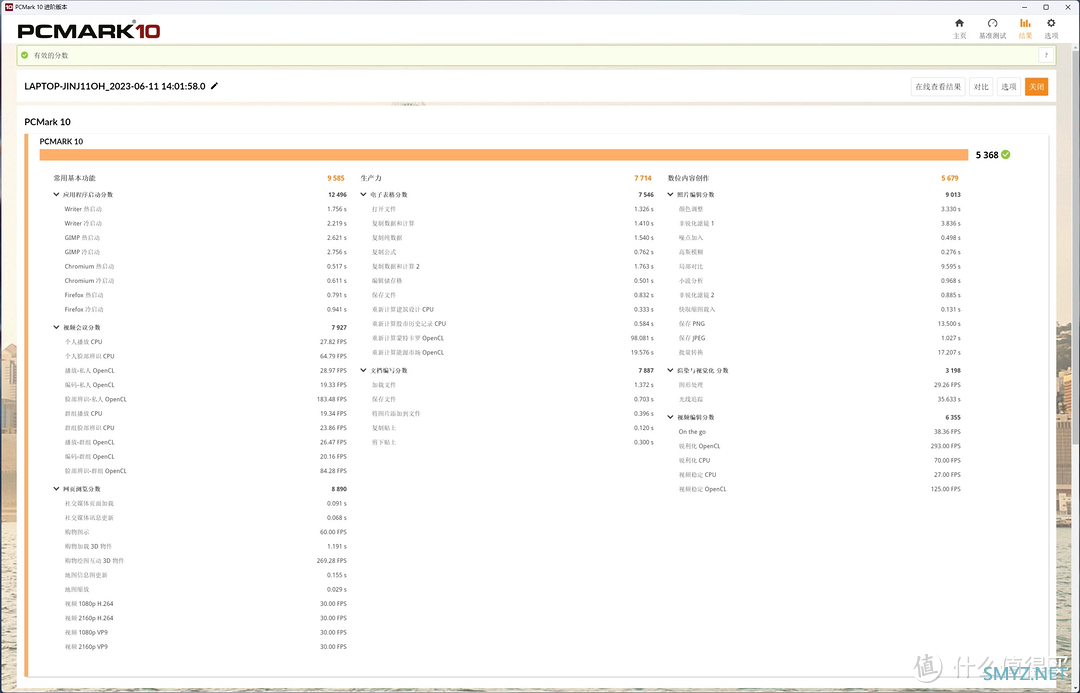The height and width of the screenshot is (693, 1080).
Task: Click the value 98.081 s
Action: click(x=642, y=338)
